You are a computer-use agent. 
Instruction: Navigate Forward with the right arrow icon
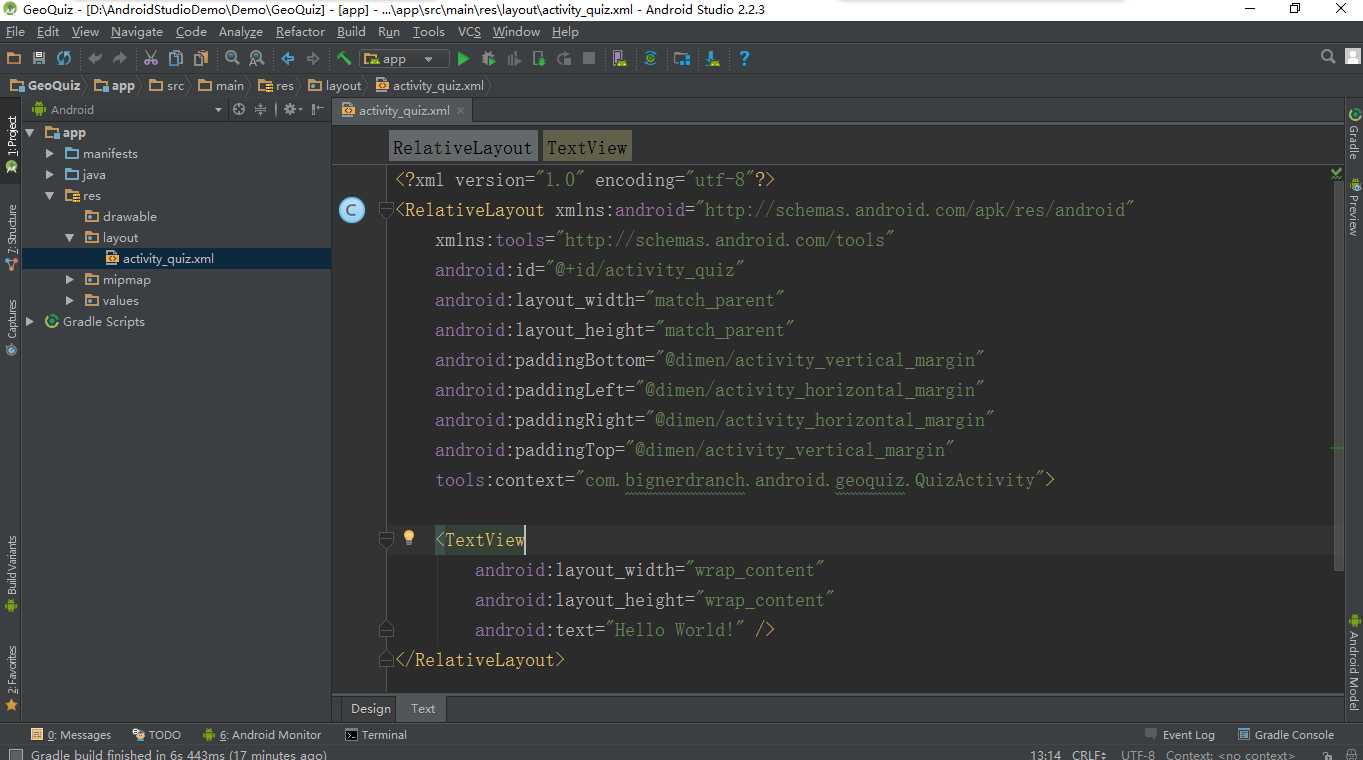pos(313,59)
